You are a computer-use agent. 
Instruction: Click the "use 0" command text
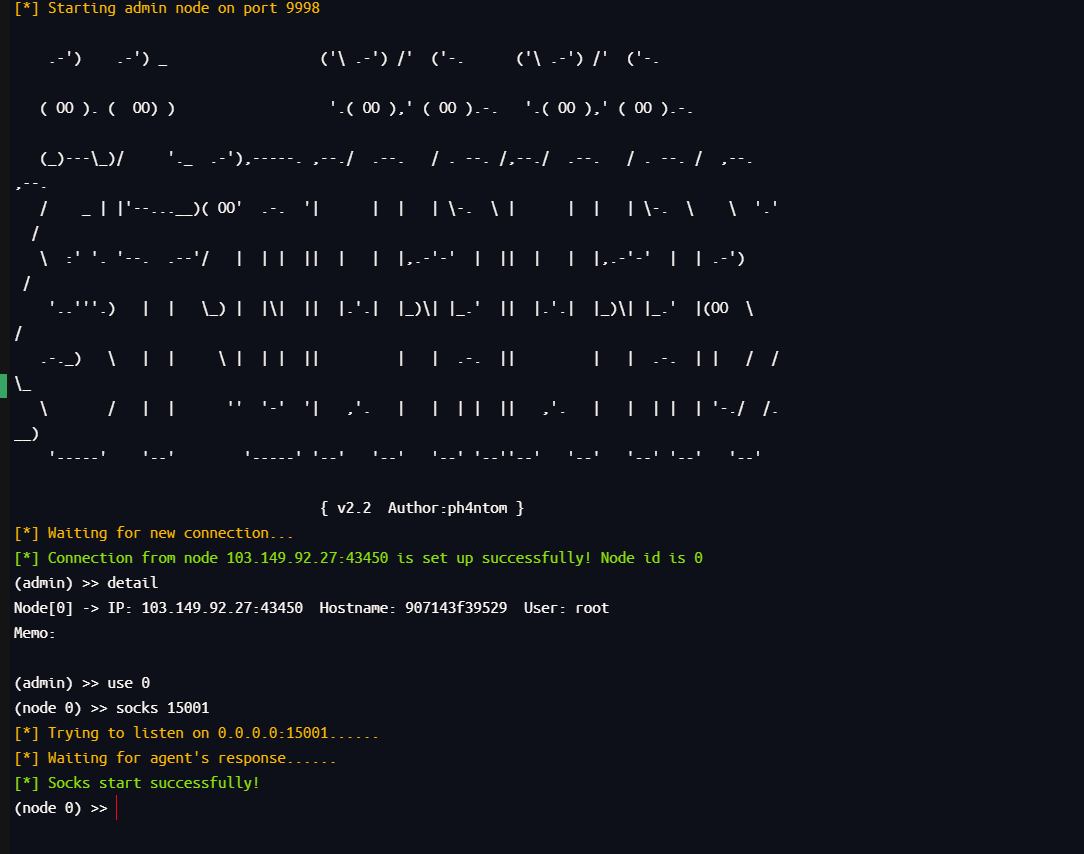click(x=128, y=683)
